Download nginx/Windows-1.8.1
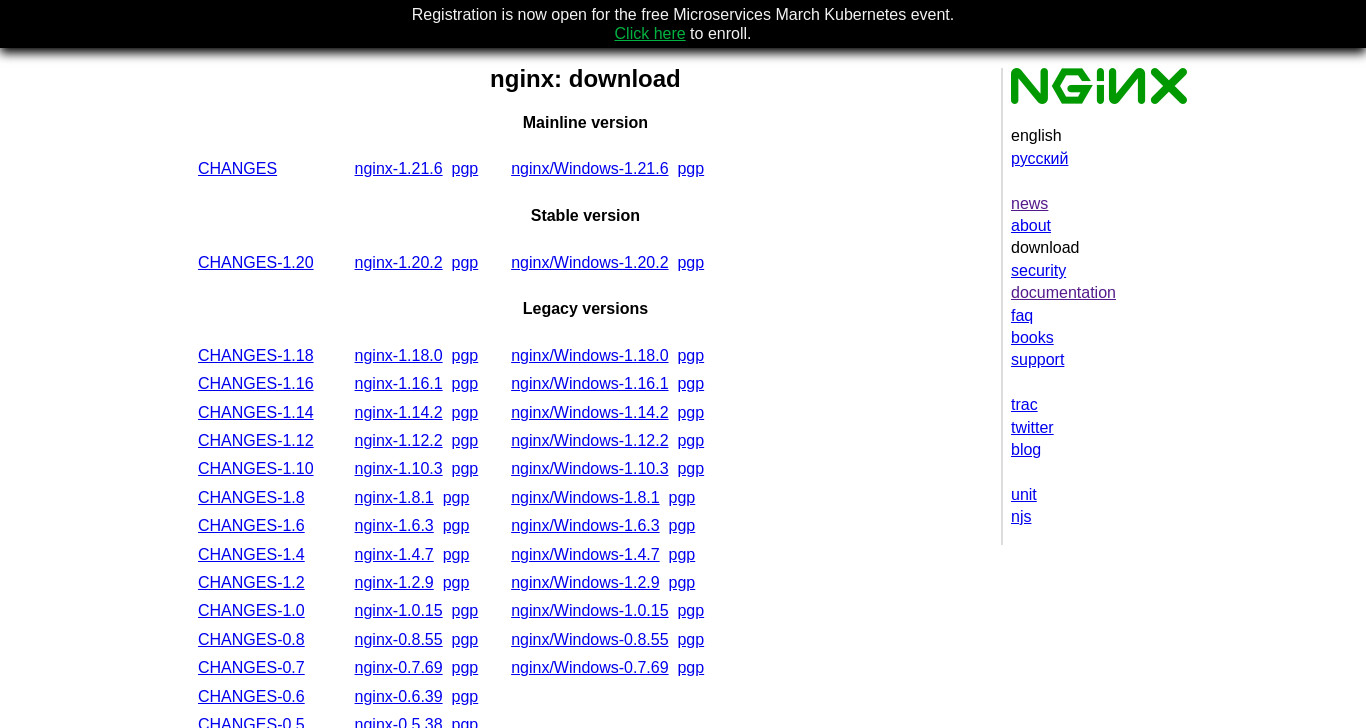The width and height of the screenshot is (1366, 728). [x=585, y=498]
